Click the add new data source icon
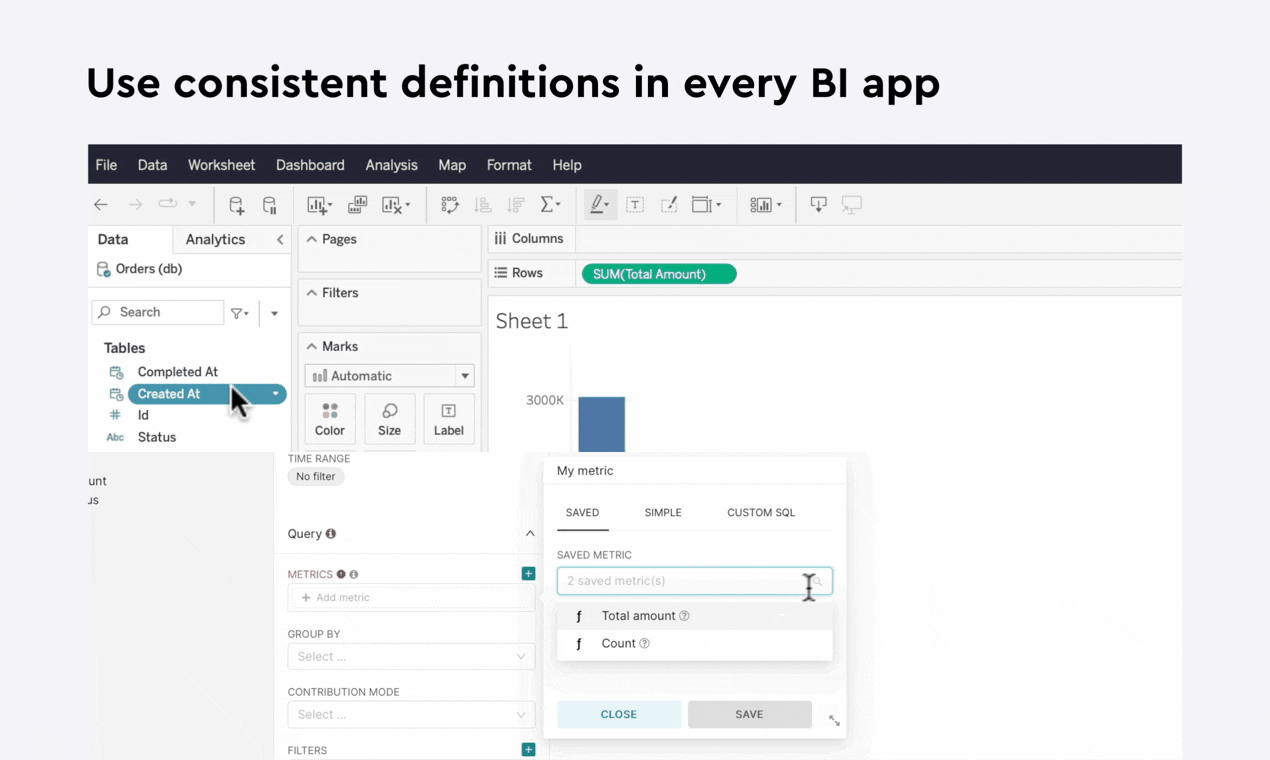 [236, 205]
